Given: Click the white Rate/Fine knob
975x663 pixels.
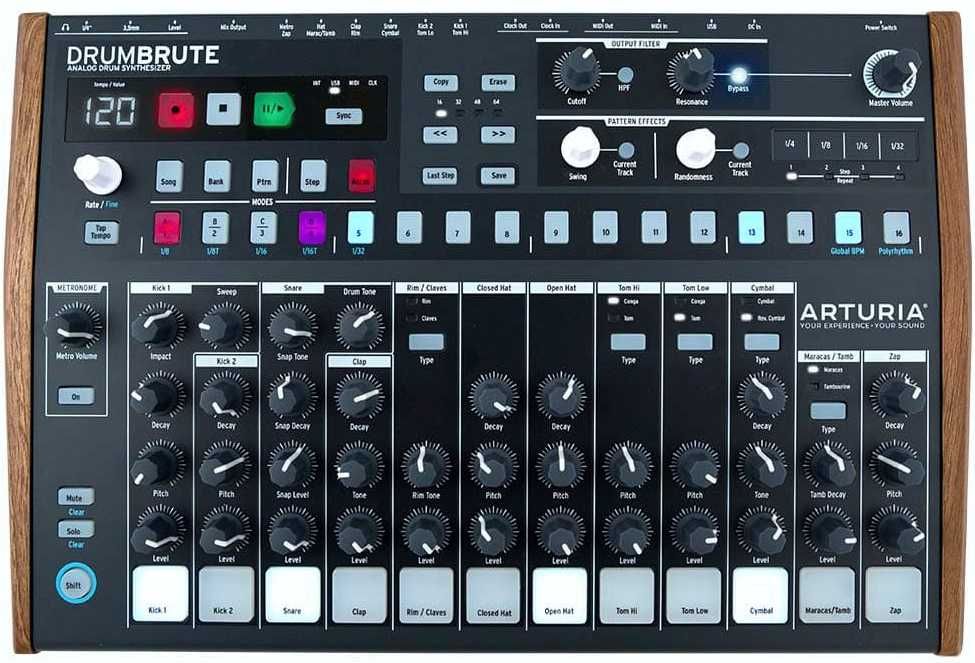Looking at the screenshot, I should click(x=98, y=174).
